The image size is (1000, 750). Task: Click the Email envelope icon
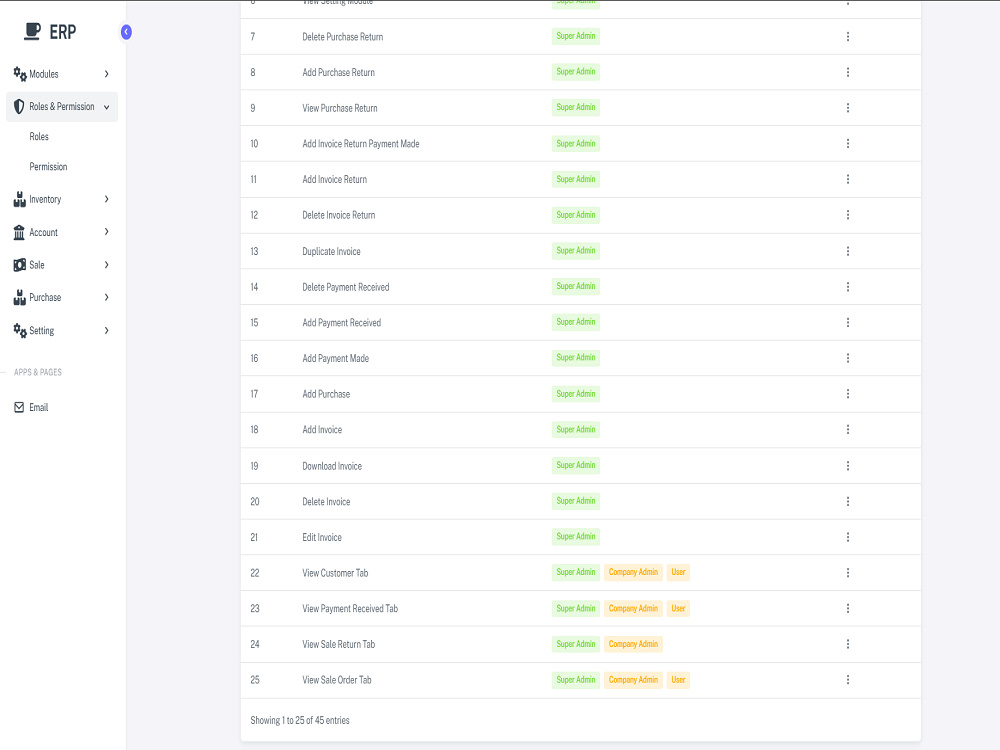(19, 408)
